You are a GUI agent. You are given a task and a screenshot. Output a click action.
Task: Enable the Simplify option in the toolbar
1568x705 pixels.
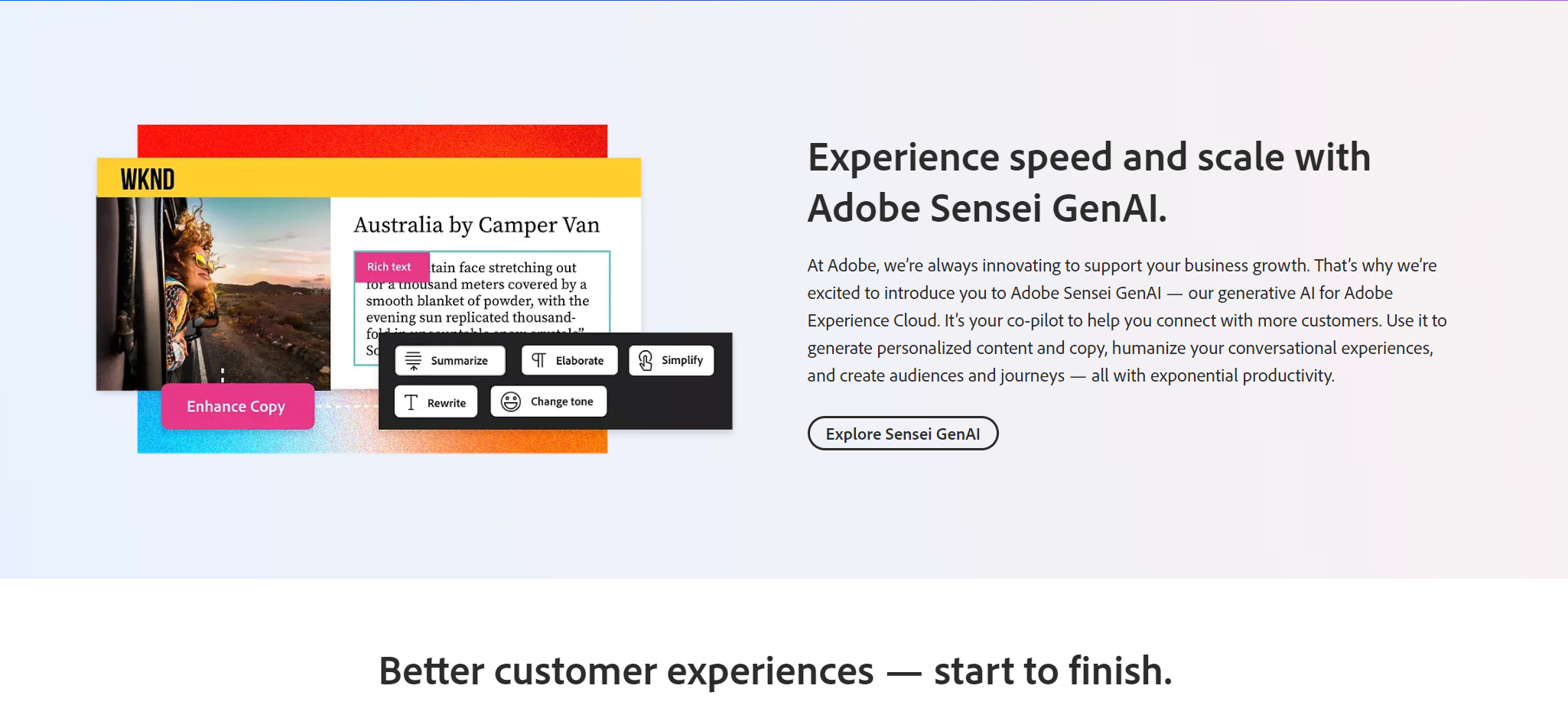pos(671,359)
